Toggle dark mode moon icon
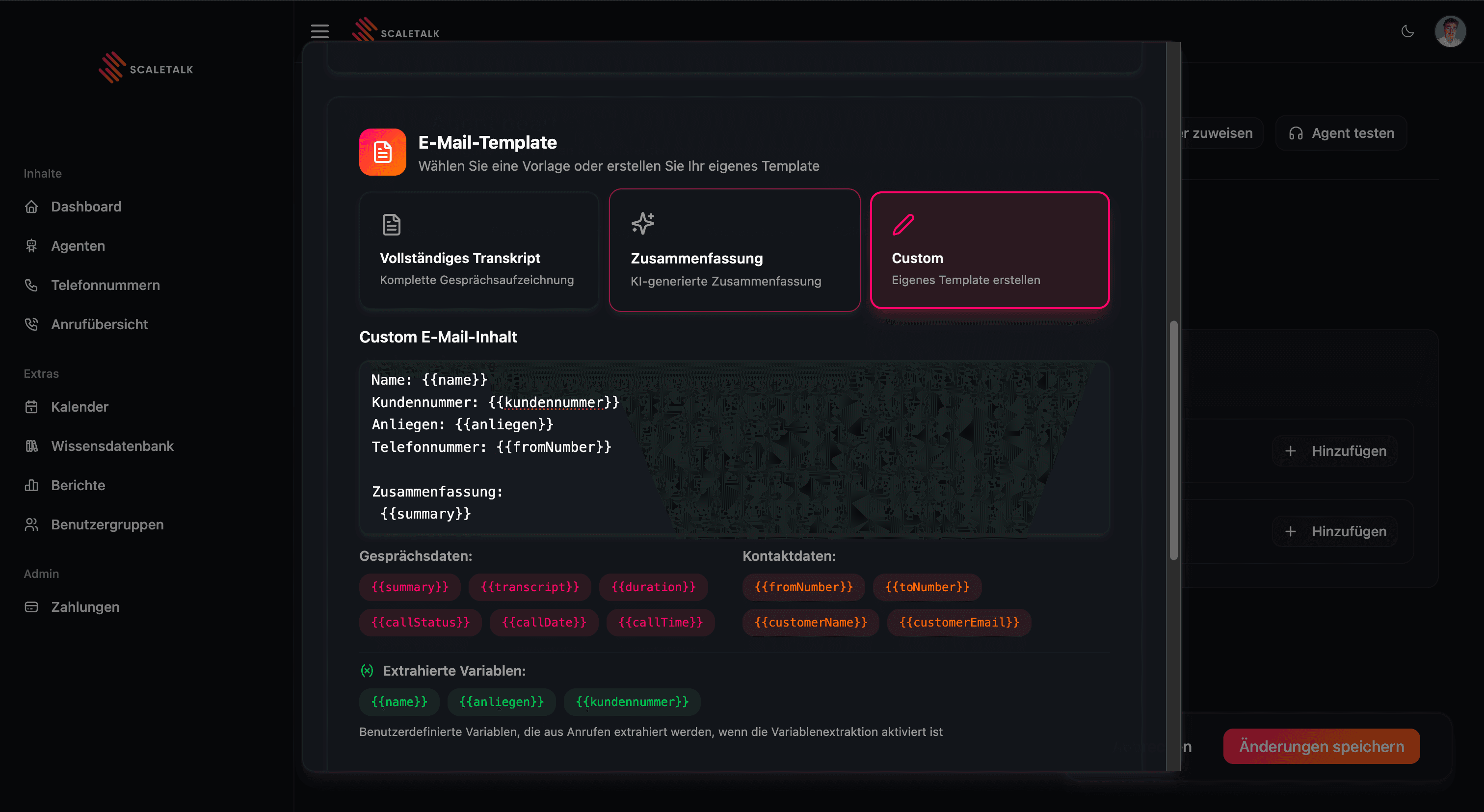 coord(1407,31)
